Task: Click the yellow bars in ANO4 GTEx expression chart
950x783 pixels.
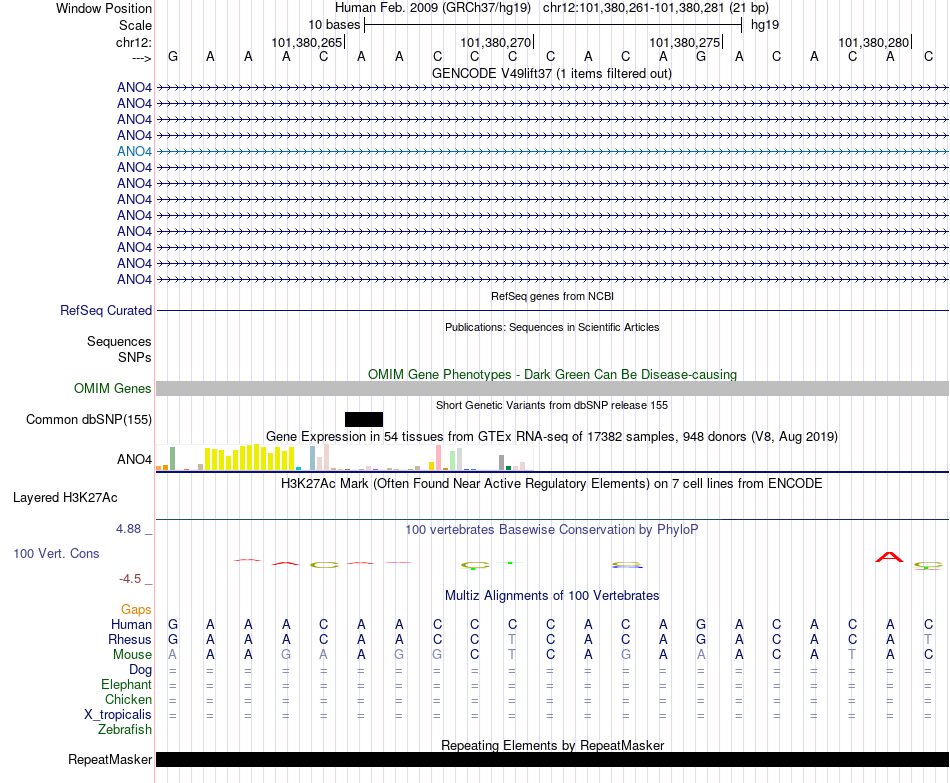Action: (x=249, y=458)
